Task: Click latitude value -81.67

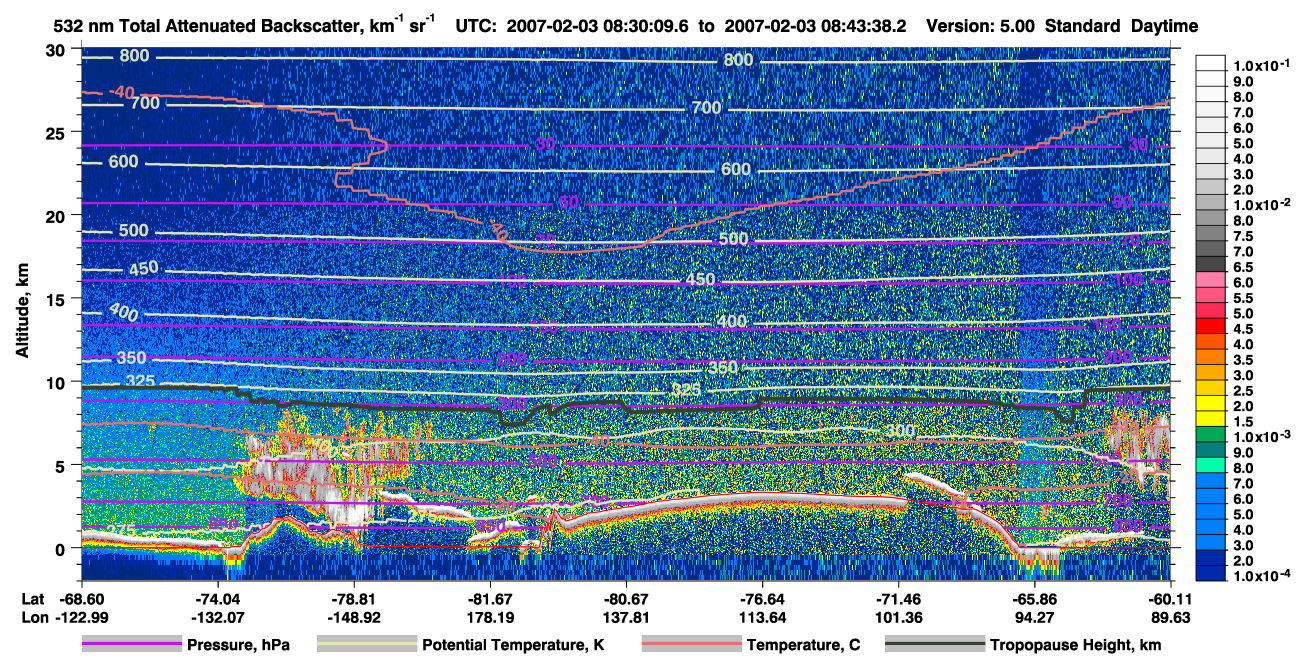Action: 490,600
